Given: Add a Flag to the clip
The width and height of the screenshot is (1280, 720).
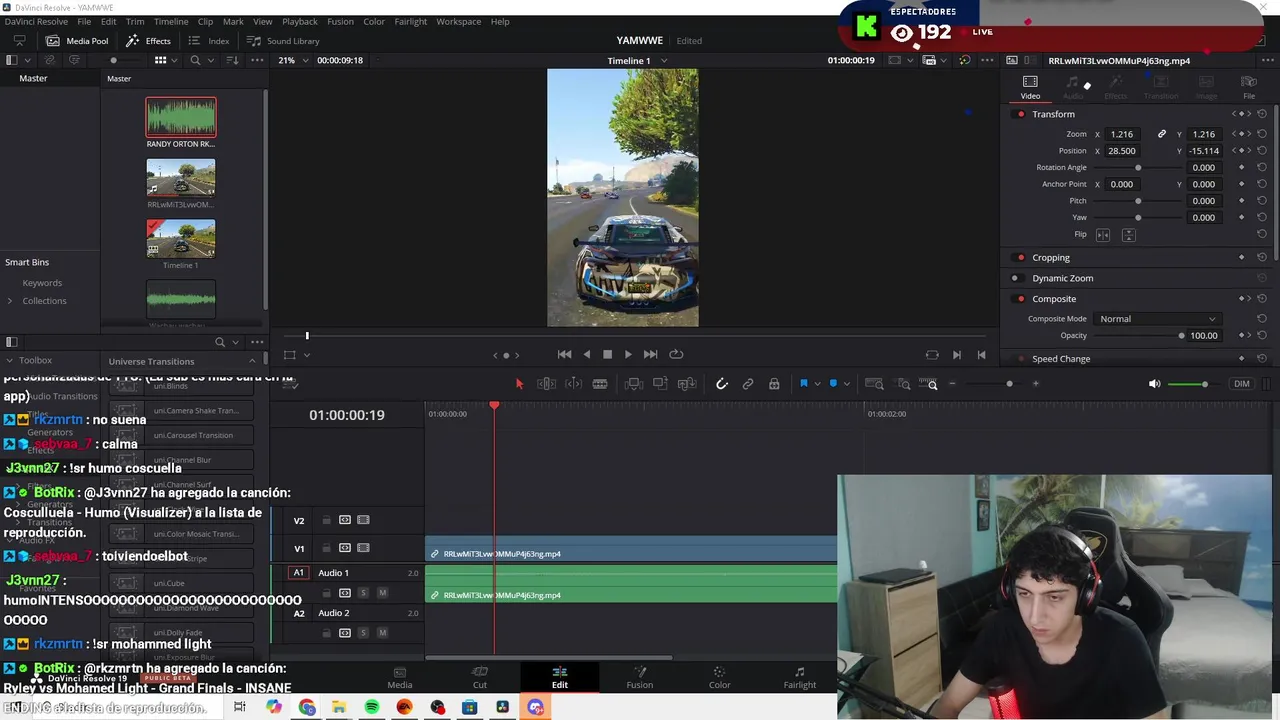Looking at the screenshot, I should tap(803, 384).
